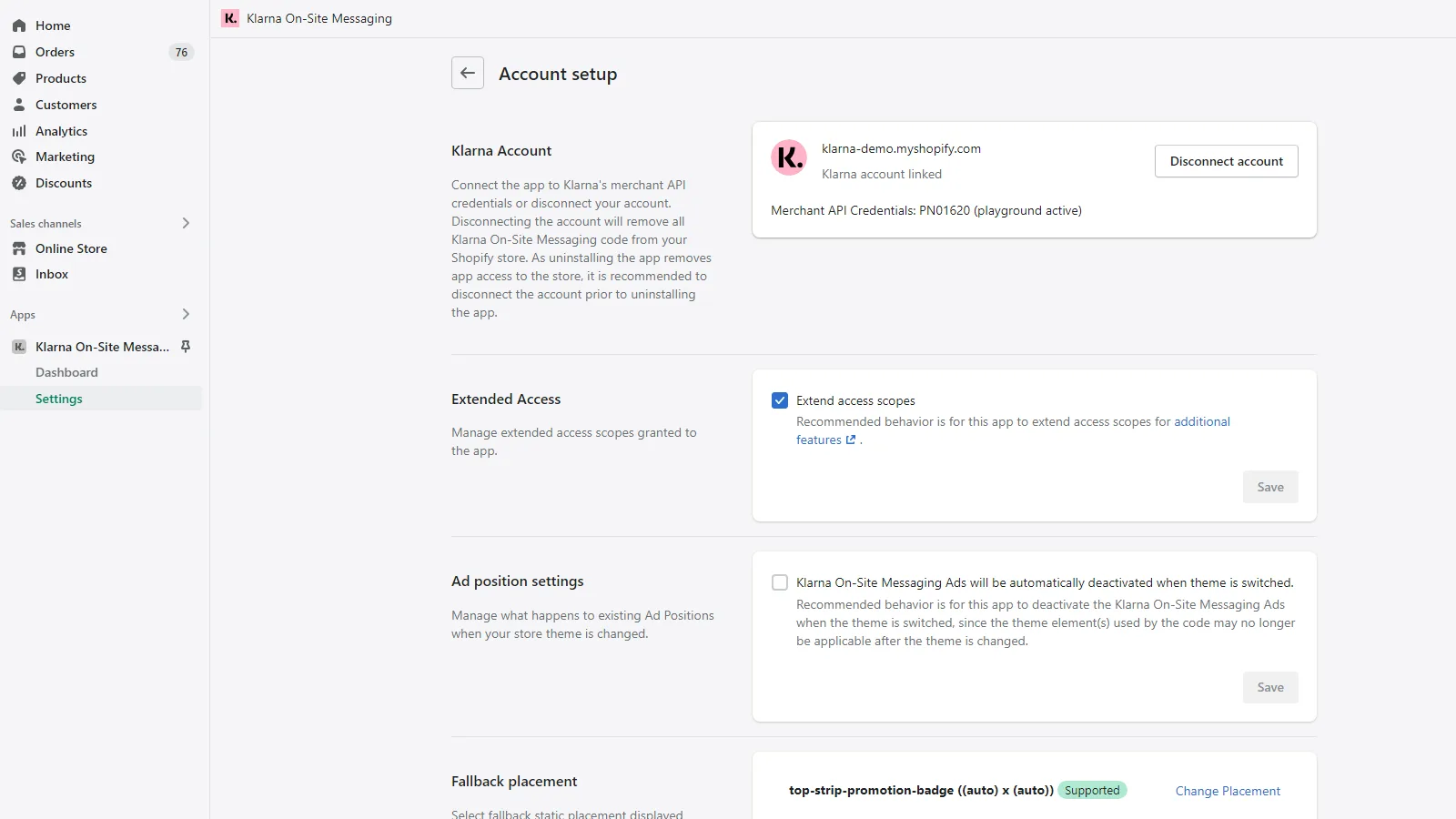The width and height of the screenshot is (1456, 819).
Task: Click Merchant API Credentials text
Action: click(x=926, y=210)
